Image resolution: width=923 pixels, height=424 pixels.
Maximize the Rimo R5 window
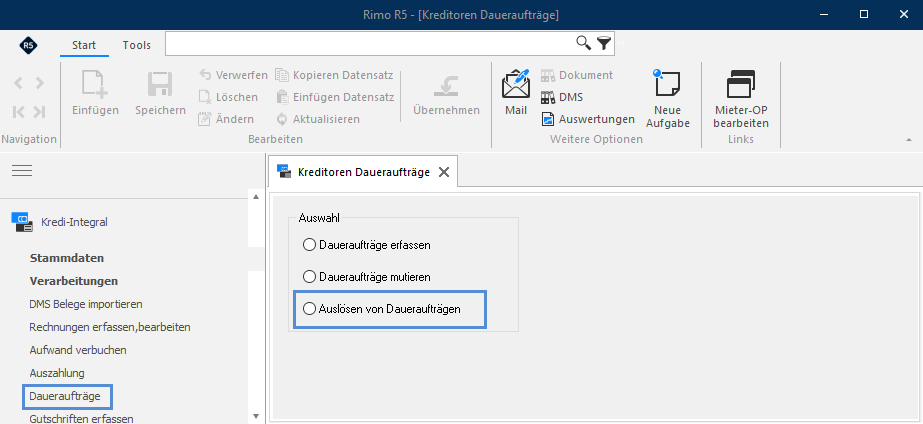pos(864,14)
